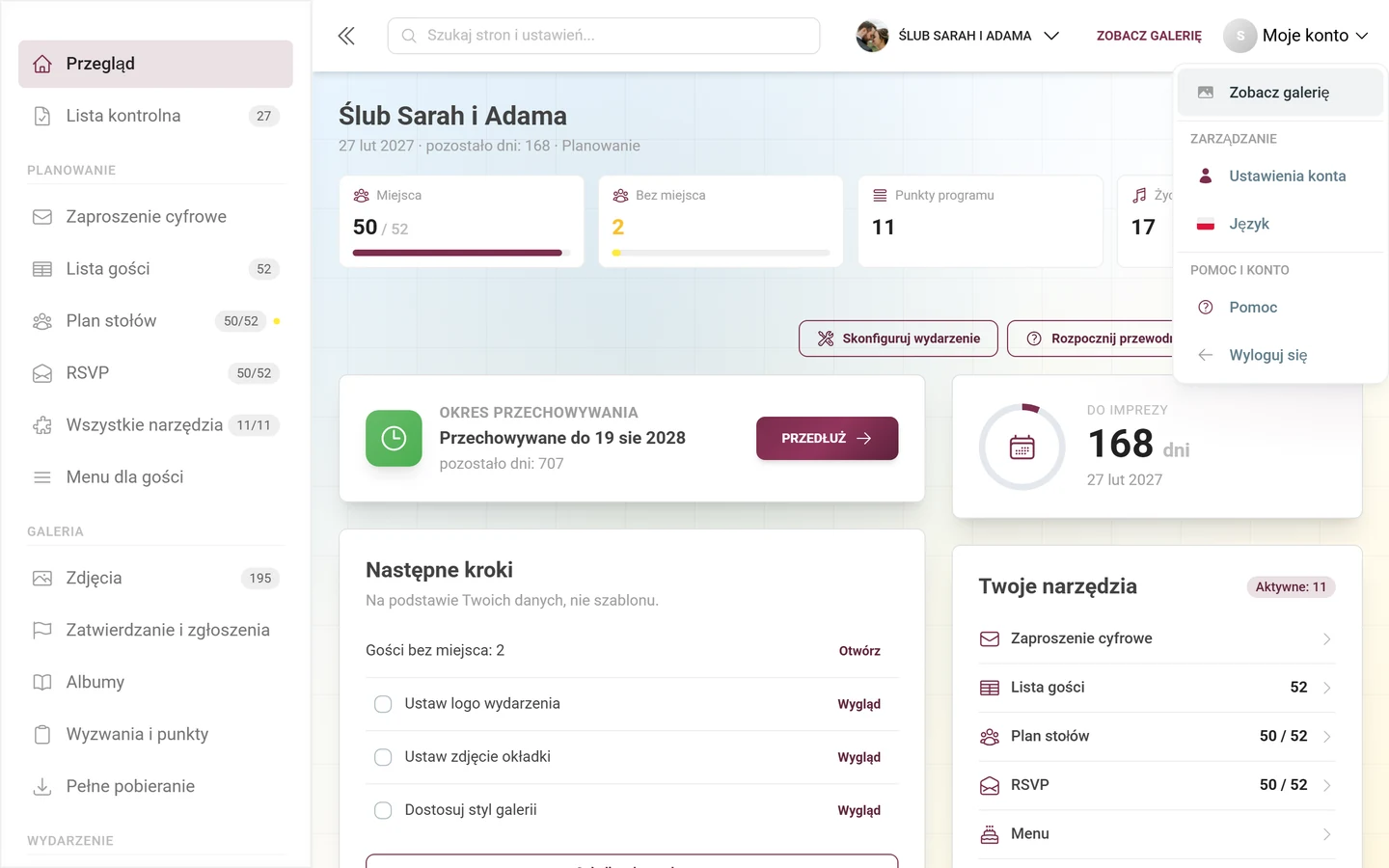Image resolution: width=1389 pixels, height=868 pixels.
Task: Click the book icon beside Albumy
Action: [x=42, y=683]
